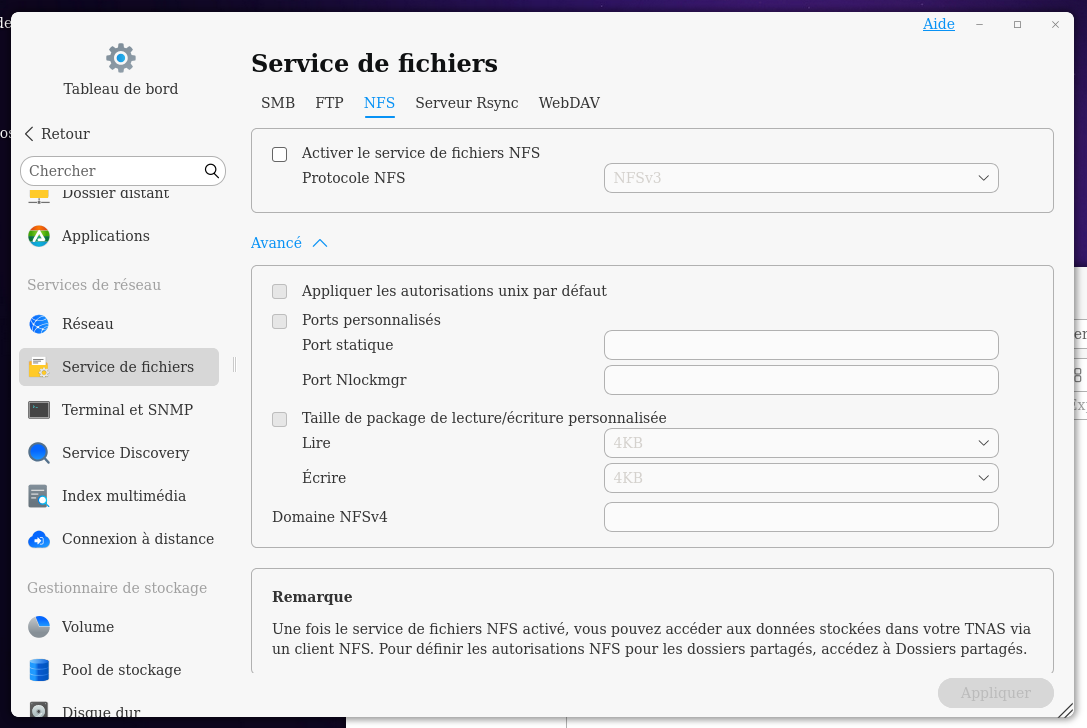Viewport: 1087px width, 728px height.
Task: Open Pool de stockage database icon
Action: coord(39,670)
